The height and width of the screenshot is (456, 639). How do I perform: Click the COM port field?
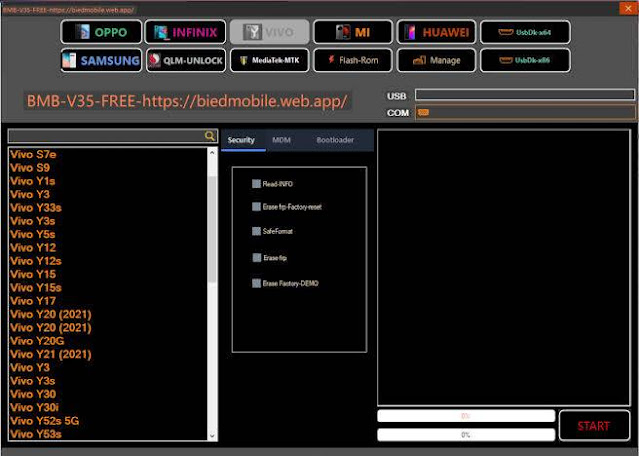[x=525, y=112]
